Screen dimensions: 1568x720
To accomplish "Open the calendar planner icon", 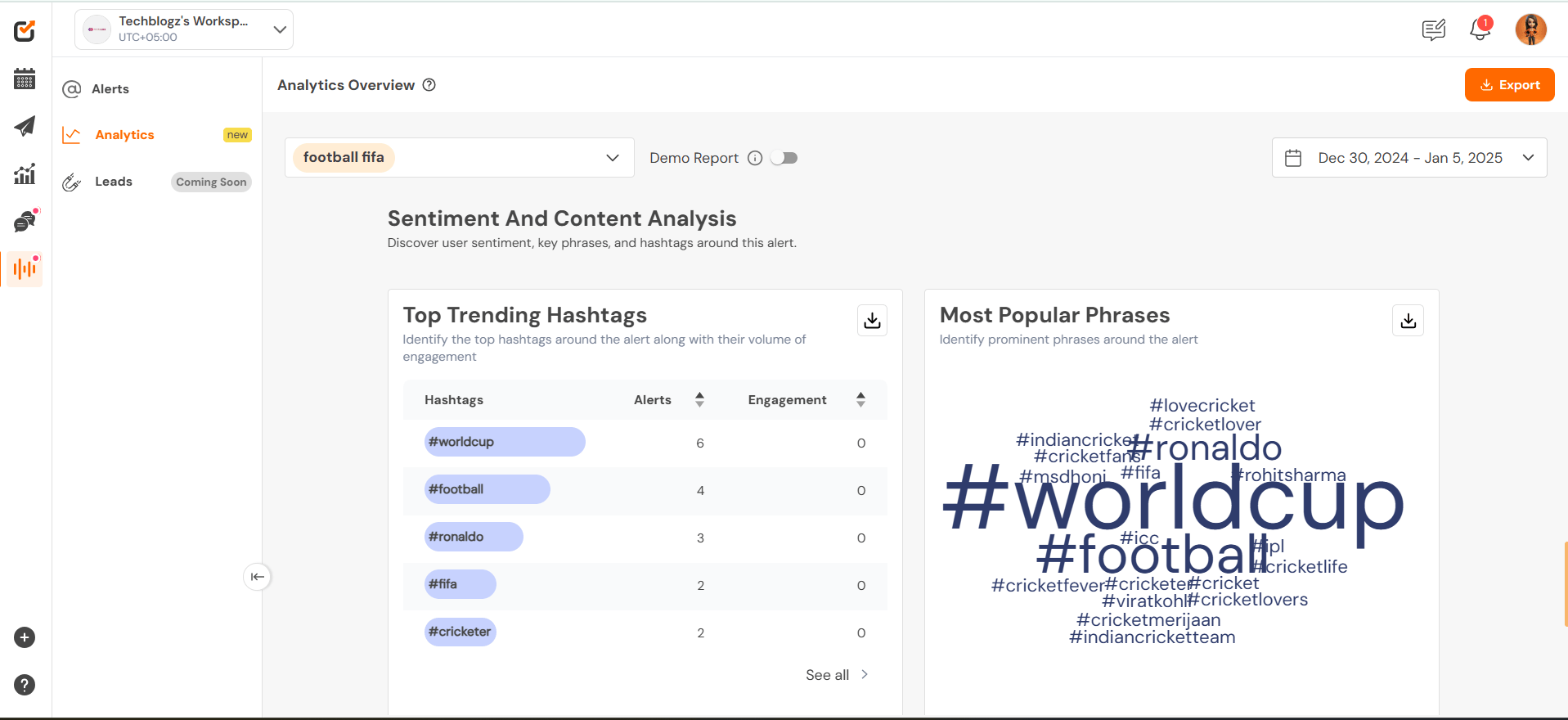I will coord(25,79).
